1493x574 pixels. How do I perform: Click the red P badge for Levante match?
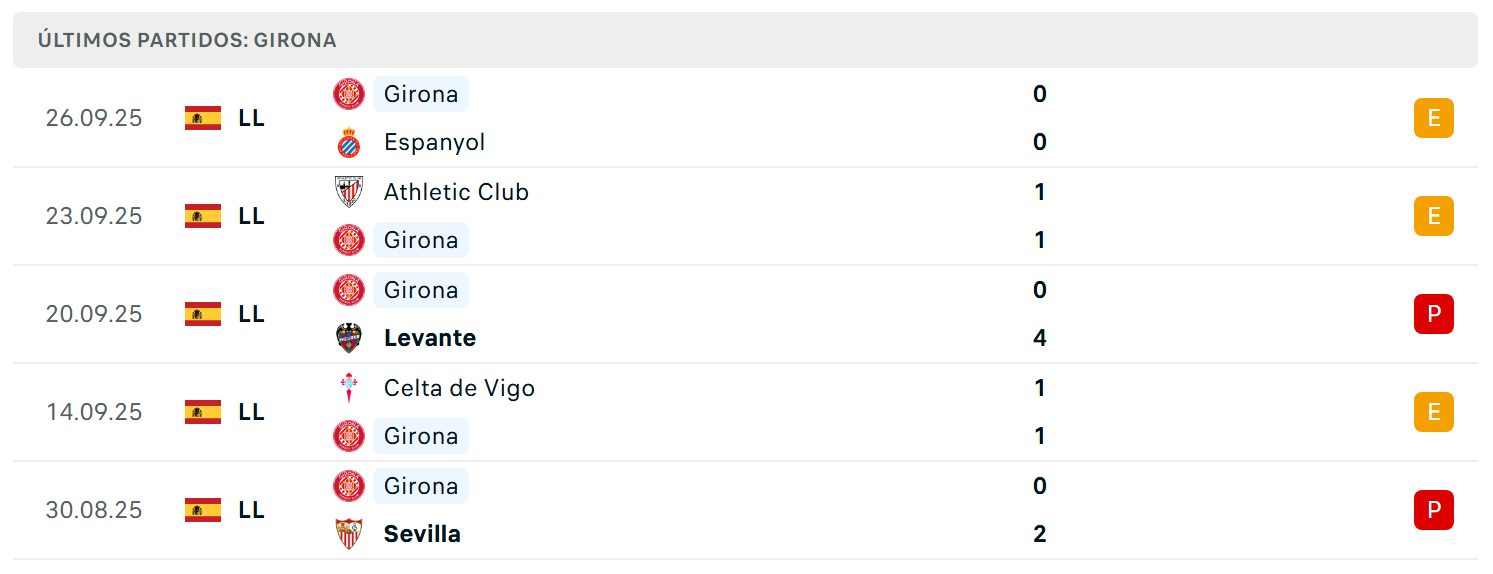[x=1433, y=314]
